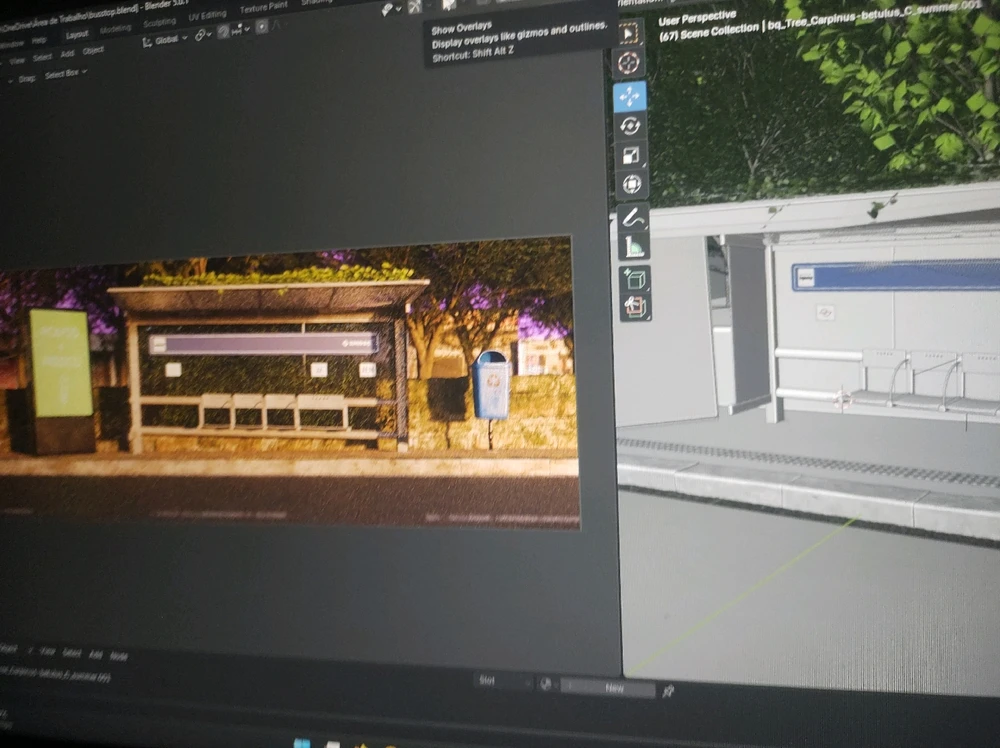Viewport: 1000px width, 748px height.
Task: Activate the Select Box tool icon
Action: [629, 34]
